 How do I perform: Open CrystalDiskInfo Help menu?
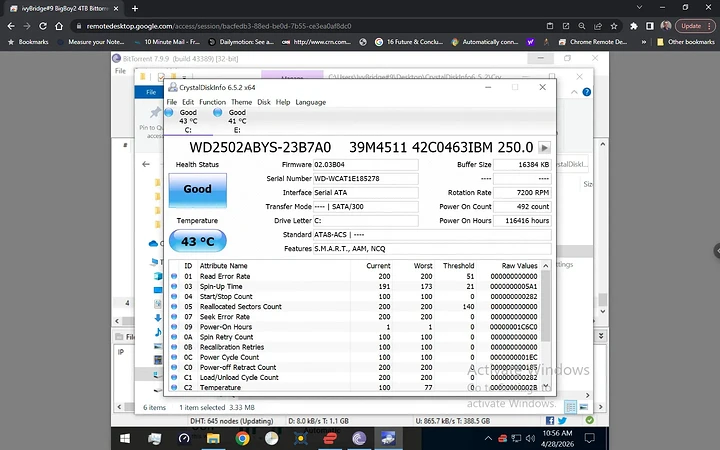[x=283, y=102]
